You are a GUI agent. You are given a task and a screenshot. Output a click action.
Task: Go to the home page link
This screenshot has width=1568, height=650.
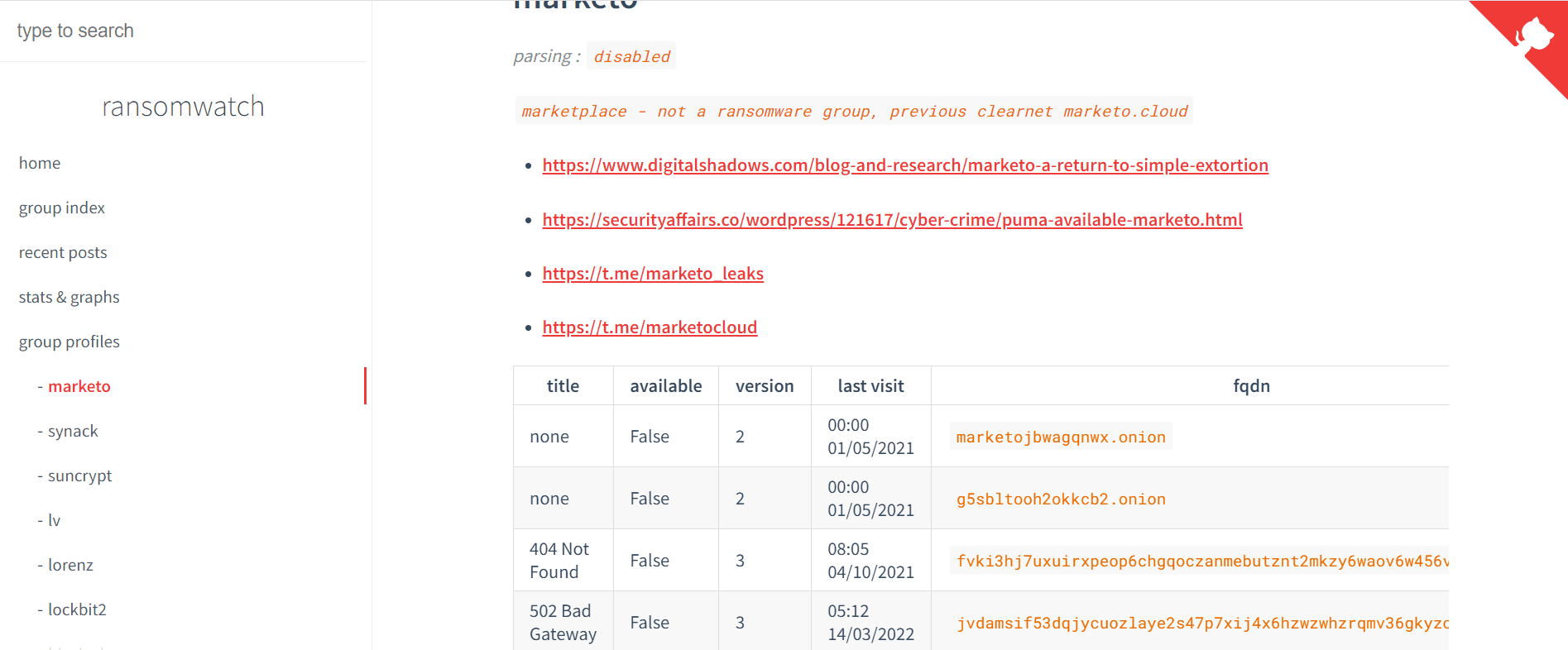[x=40, y=163]
